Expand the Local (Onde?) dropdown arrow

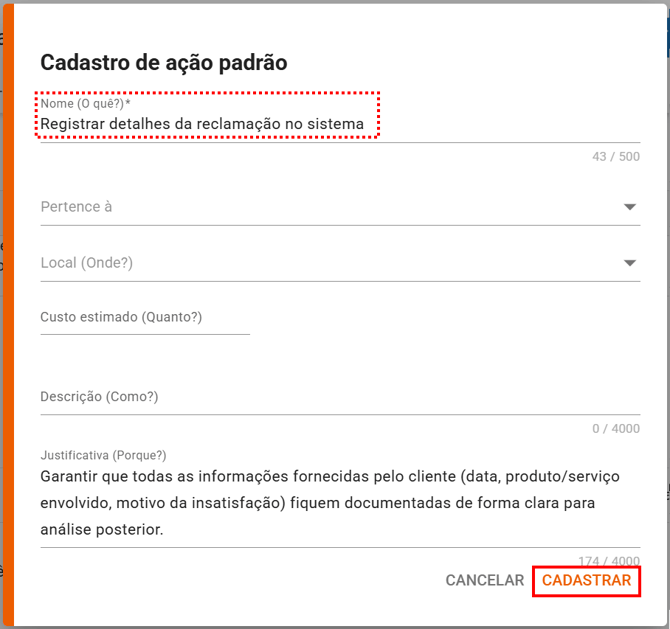tap(630, 263)
